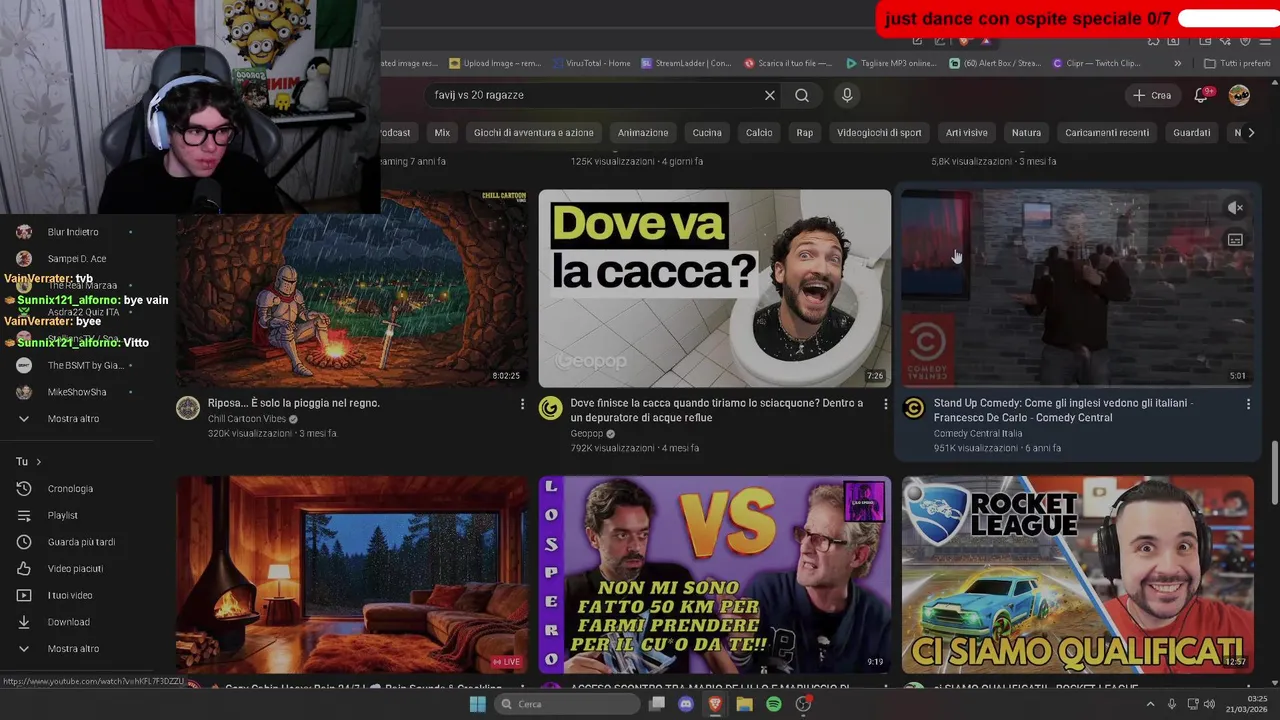The image size is (1280, 720).
Task: Open more options for 'Riposa... È solo la pioggia' video
Action: 522,404
